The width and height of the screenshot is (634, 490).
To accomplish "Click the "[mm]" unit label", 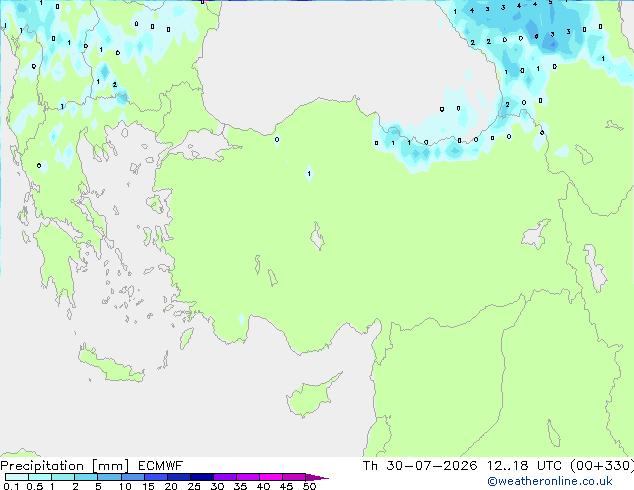I will point(111,466).
